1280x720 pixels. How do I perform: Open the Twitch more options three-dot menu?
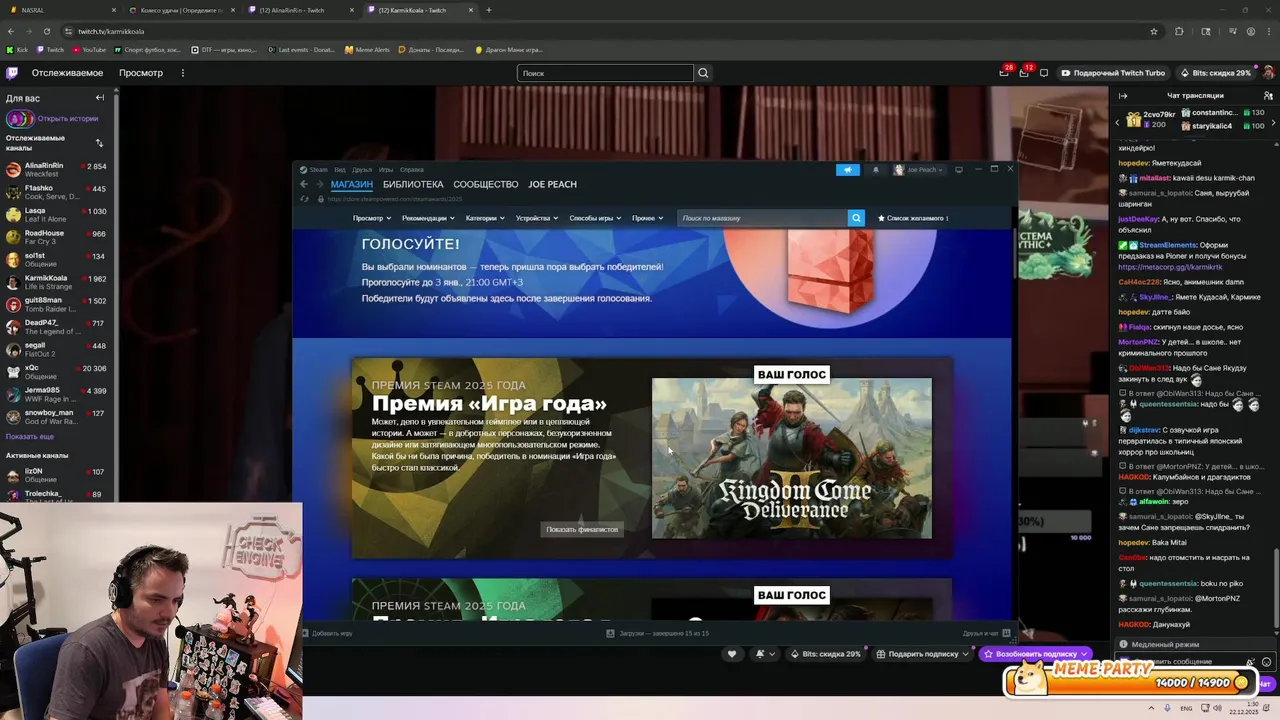(x=183, y=73)
